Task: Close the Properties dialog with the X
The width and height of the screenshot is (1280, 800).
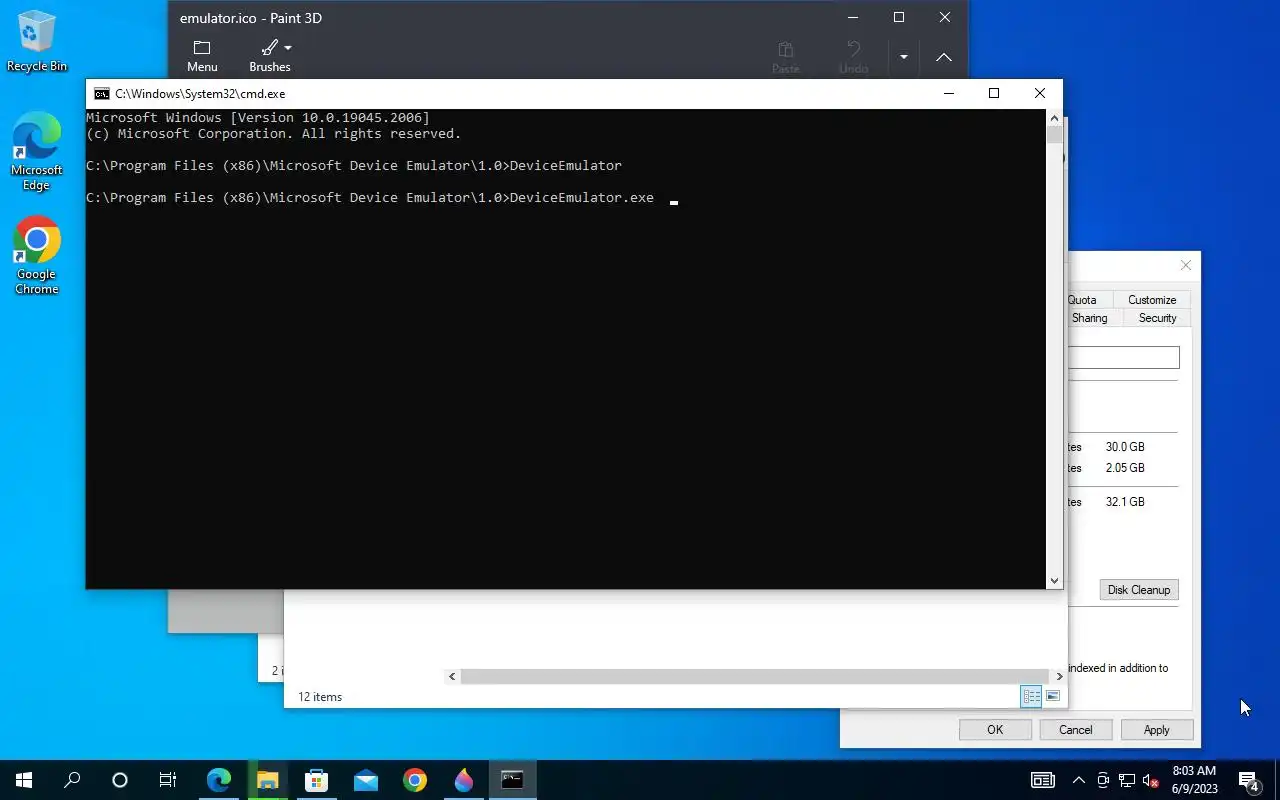Action: coord(1186,265)
